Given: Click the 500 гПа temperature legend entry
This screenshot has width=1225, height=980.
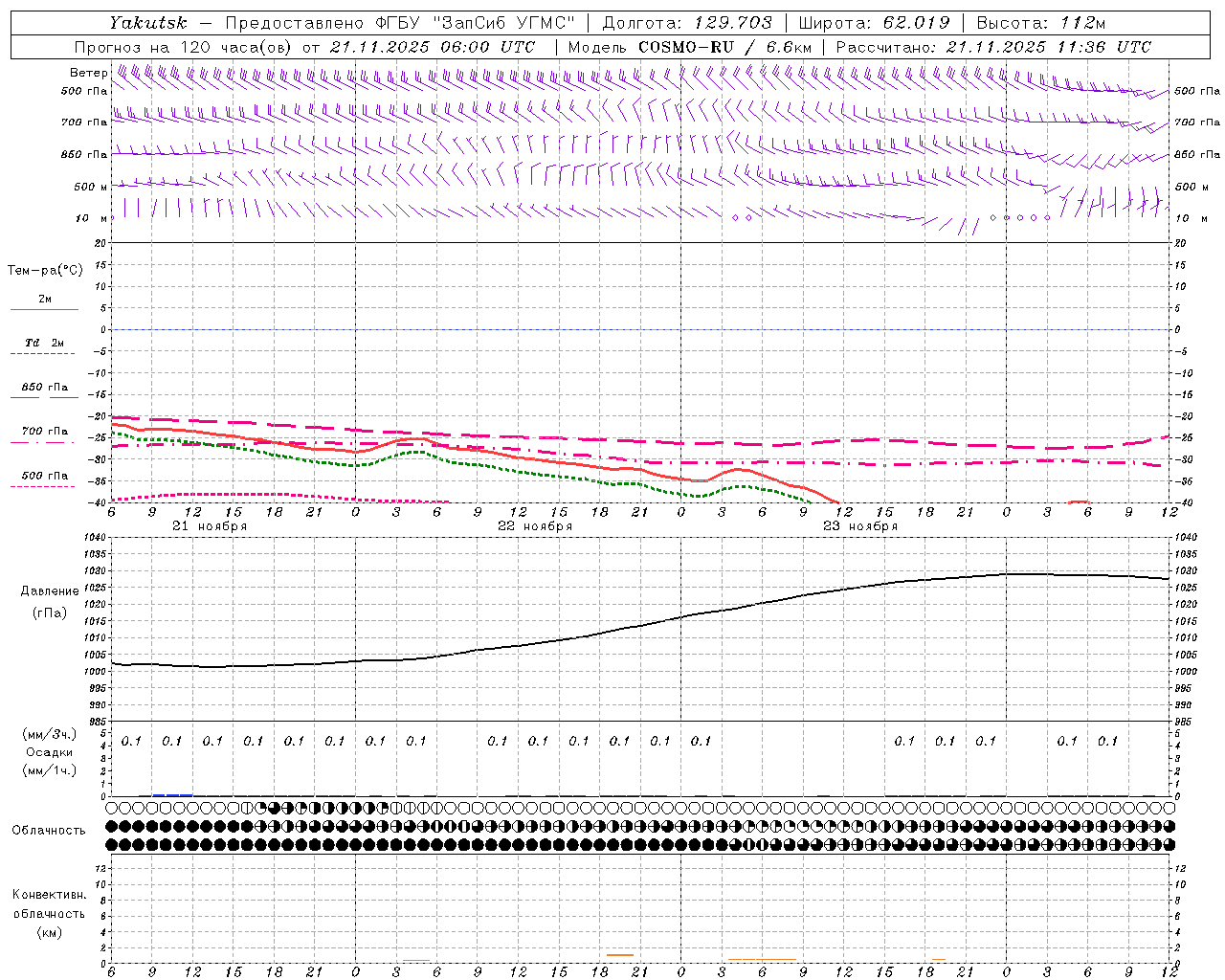Looking at the screenshot, I should coord(44,479).
